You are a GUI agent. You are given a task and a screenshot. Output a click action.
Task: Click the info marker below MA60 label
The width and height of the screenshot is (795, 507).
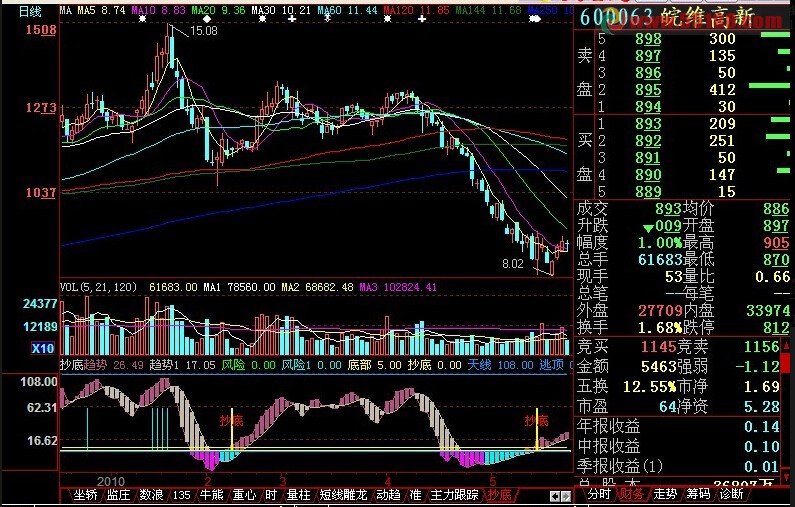point(328,18)
